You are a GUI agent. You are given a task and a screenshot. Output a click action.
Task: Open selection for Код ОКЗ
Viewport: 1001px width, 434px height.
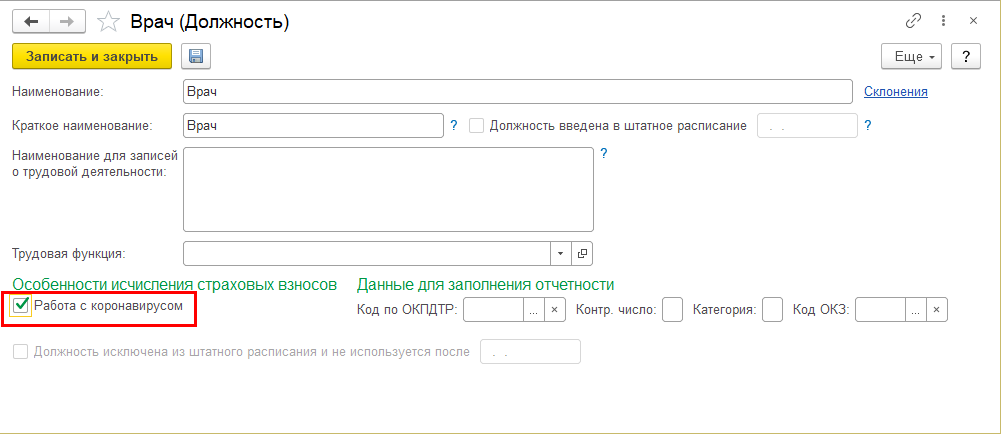pyautogui.click(x=914, y=310)
